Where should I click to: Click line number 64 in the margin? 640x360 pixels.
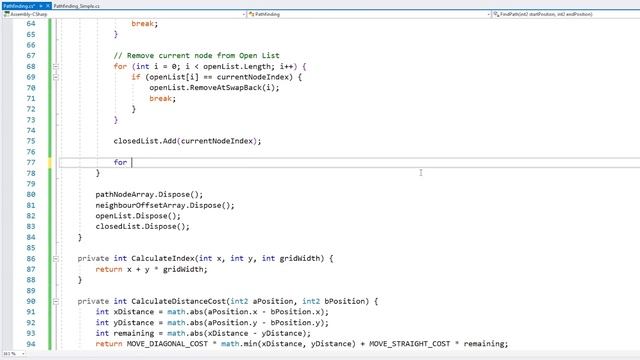[x=31, y=24]
